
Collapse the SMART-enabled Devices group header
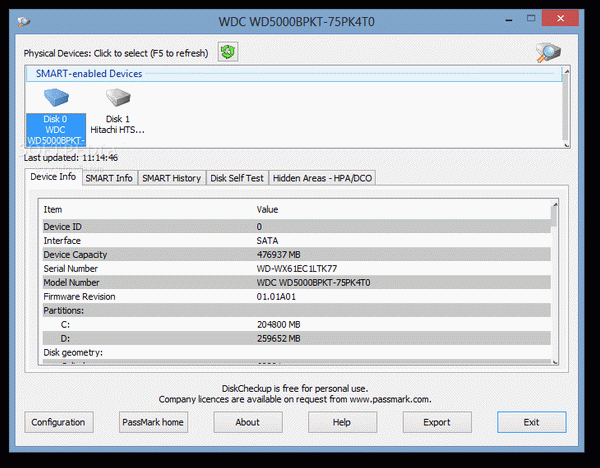pos(294,74)
